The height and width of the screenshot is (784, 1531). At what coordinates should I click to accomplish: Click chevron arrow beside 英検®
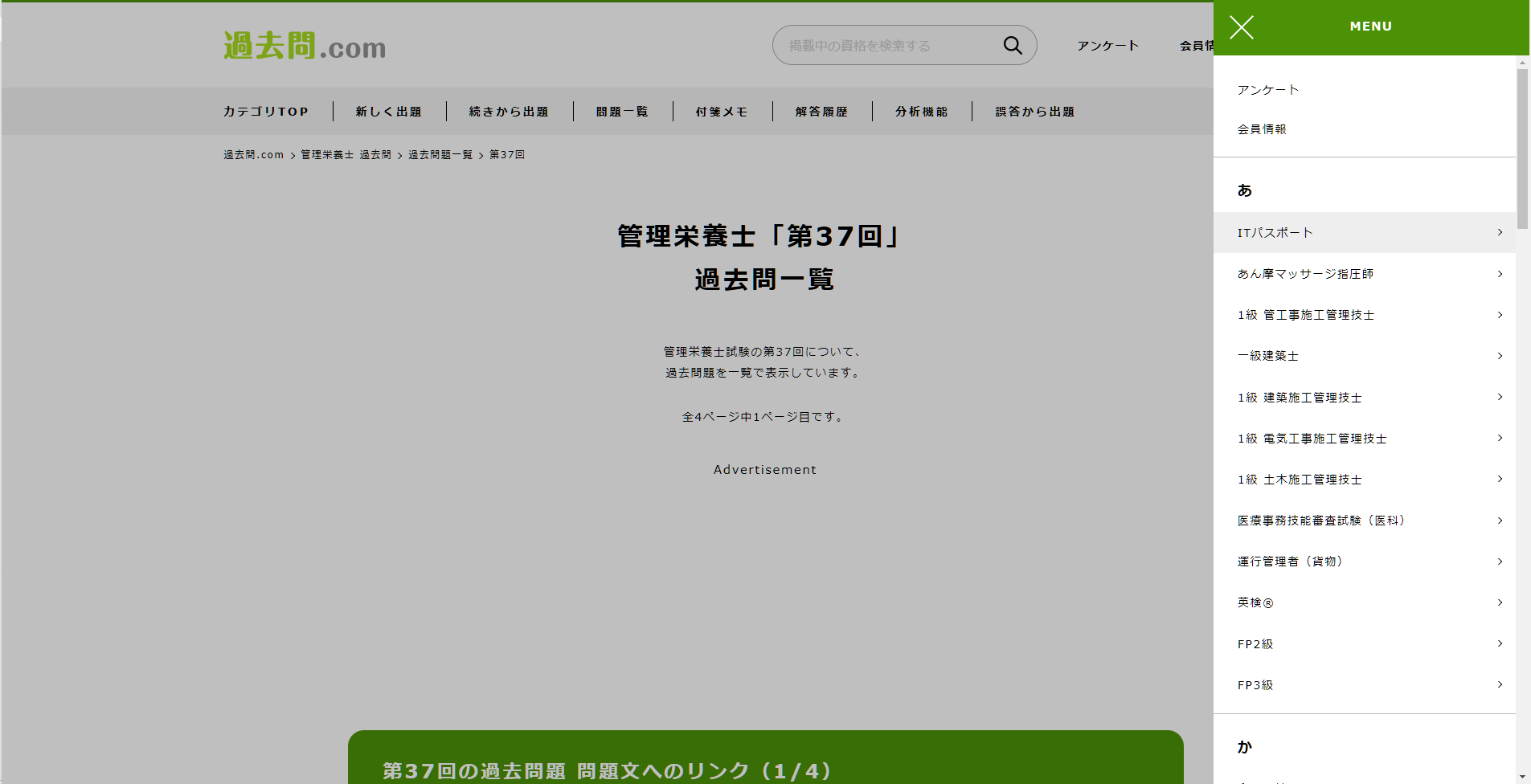1500,602
